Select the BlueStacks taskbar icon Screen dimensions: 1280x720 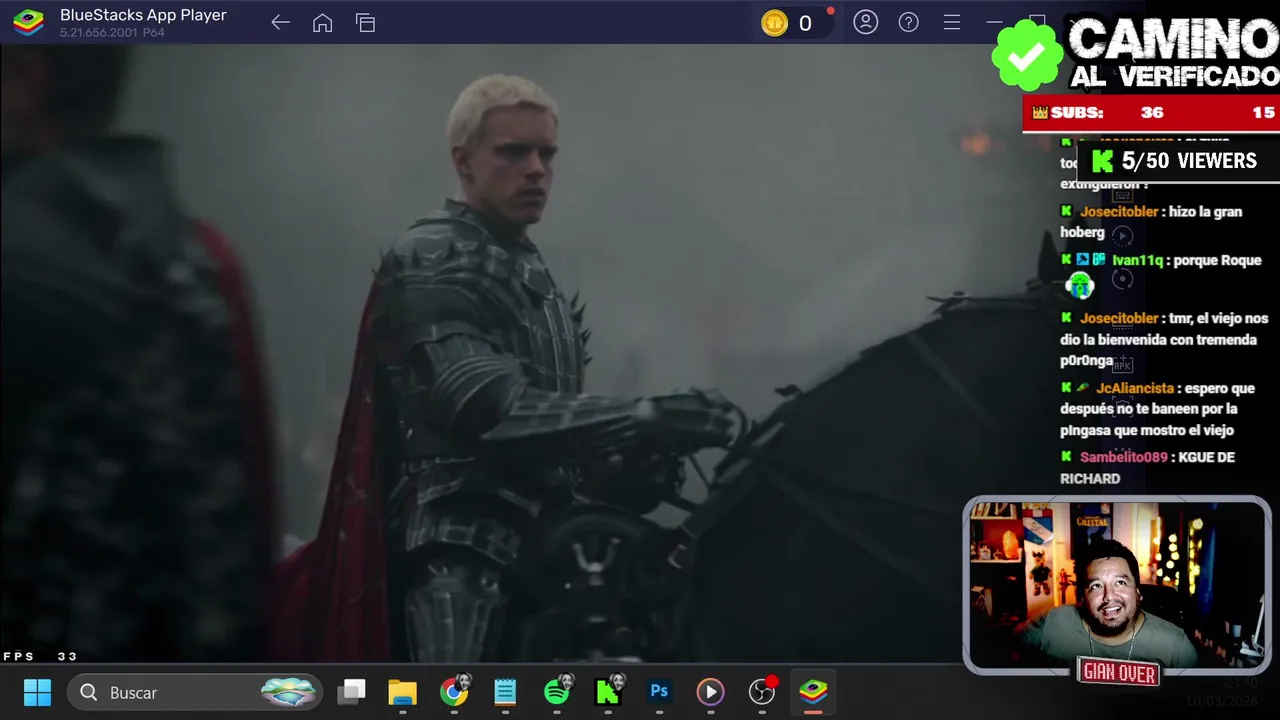[x=813, y=691]
